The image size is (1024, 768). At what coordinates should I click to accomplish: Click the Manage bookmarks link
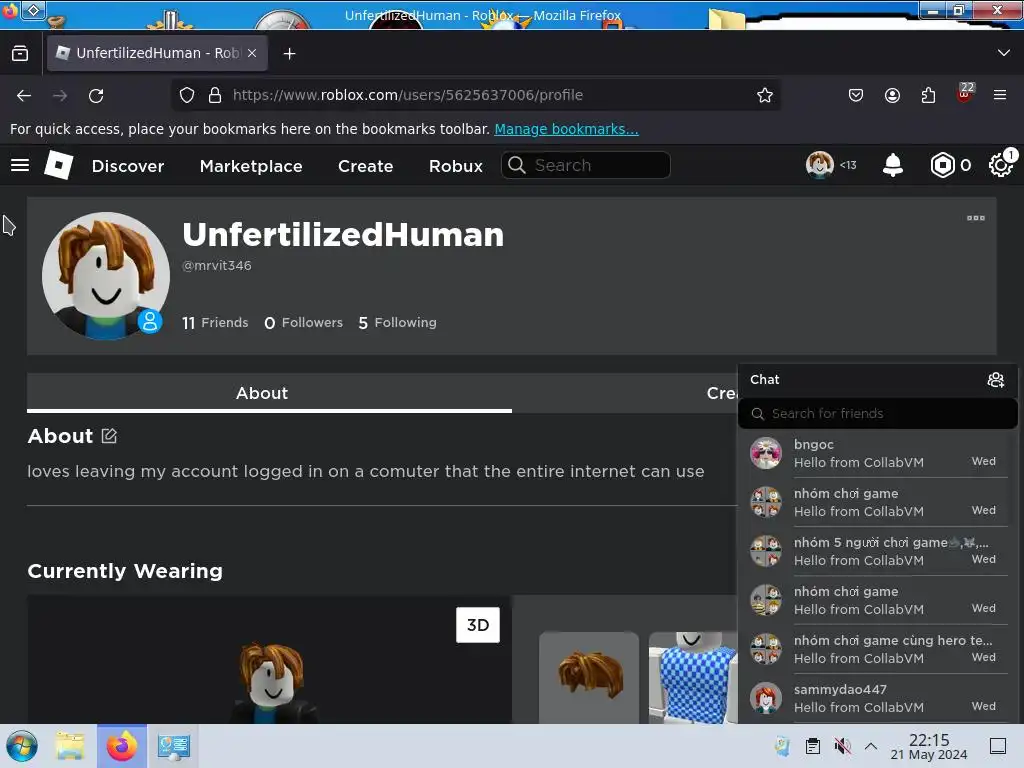(566, 129)
